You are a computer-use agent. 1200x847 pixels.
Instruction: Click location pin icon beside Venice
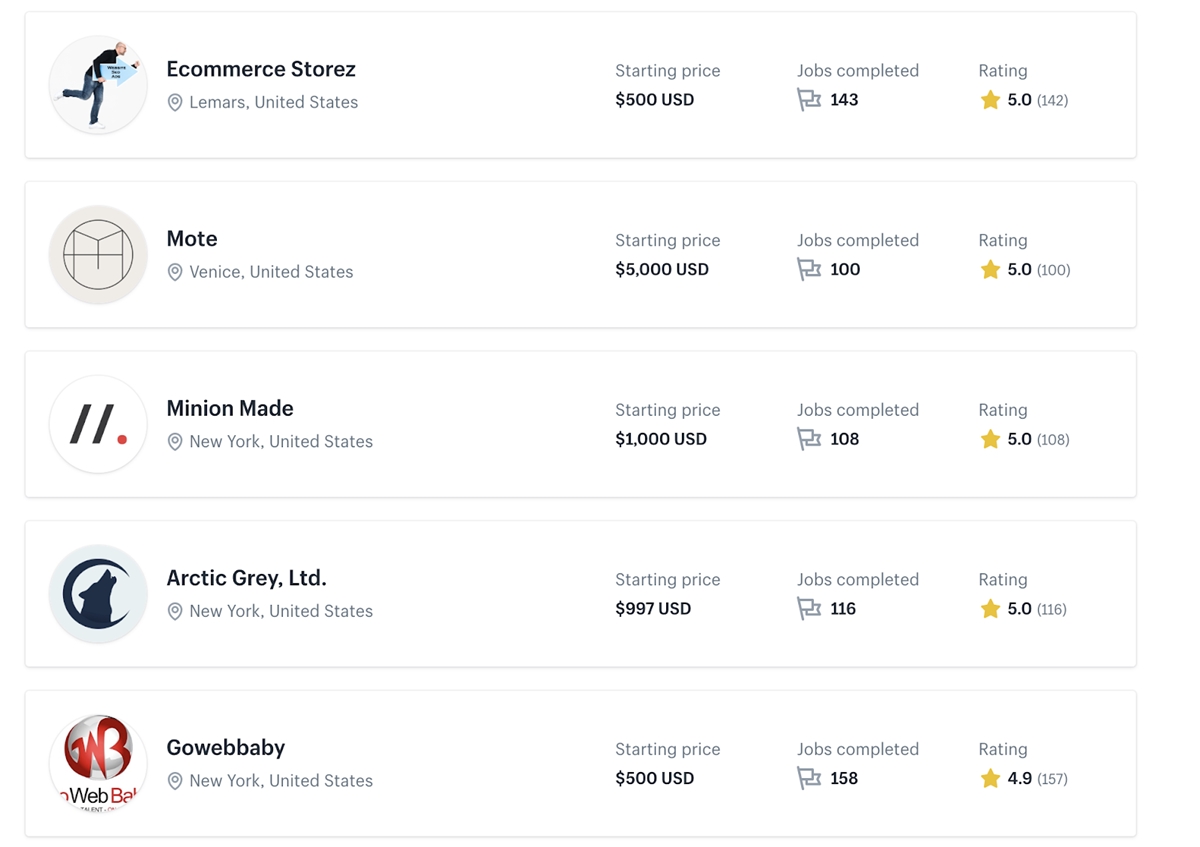[x=175, y=272]
